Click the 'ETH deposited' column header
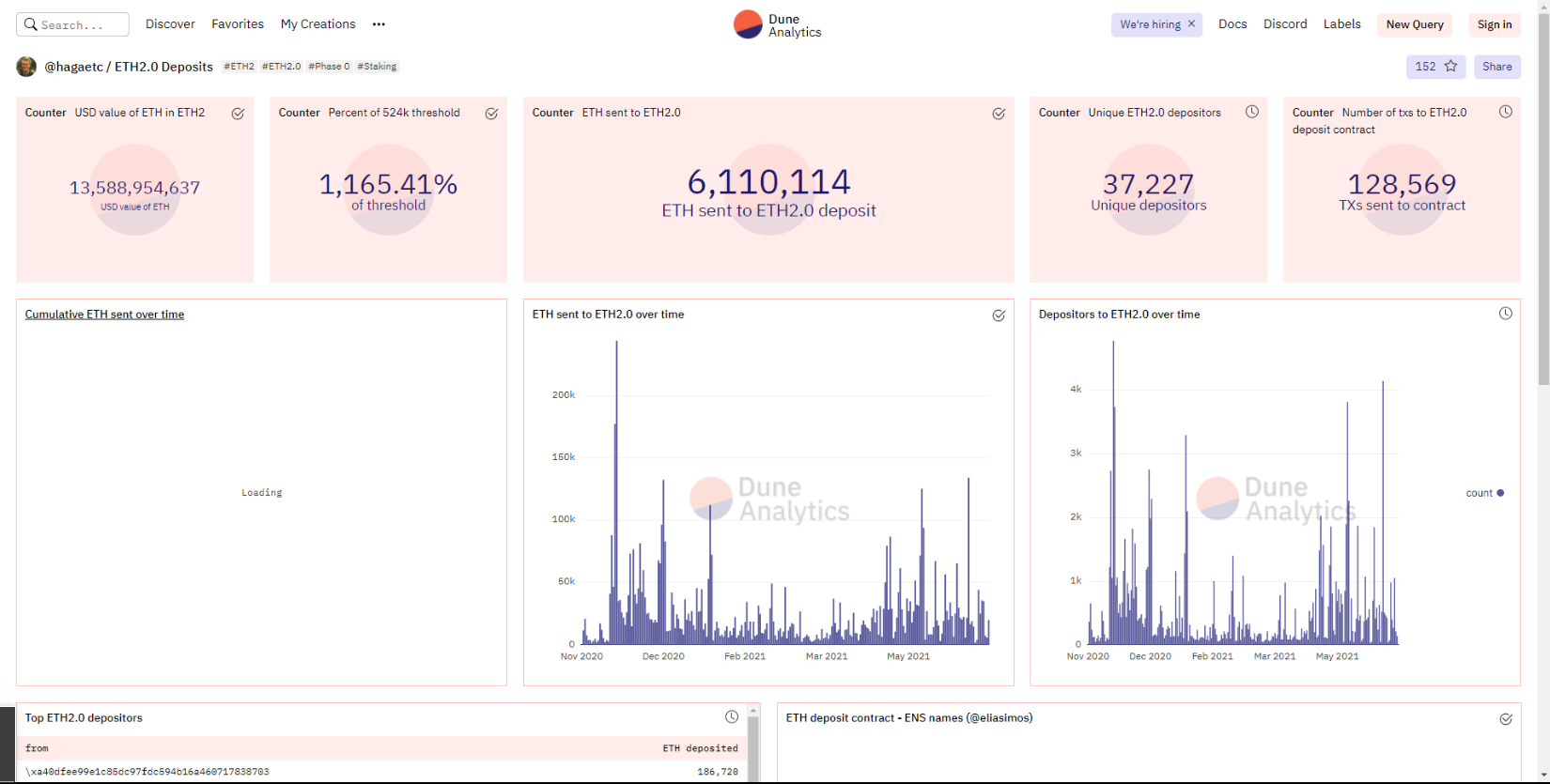Image resolution: width=1550 pixels, height=784 pixels. 700,748
